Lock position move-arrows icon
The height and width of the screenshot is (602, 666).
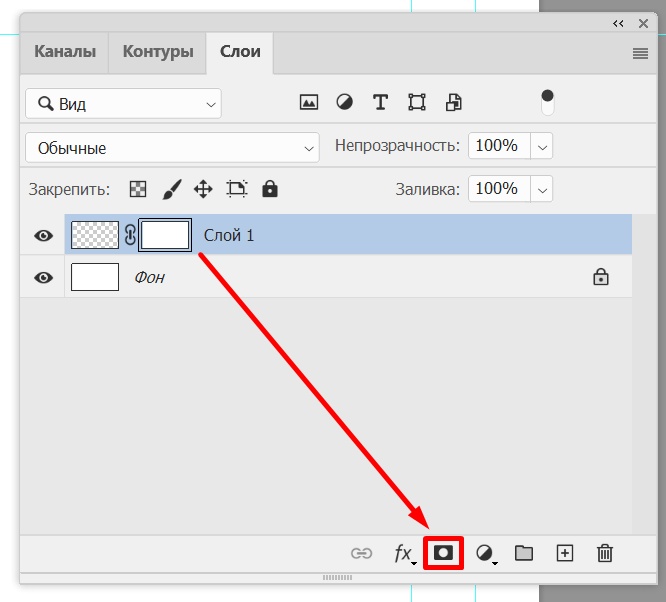point(203,189)
